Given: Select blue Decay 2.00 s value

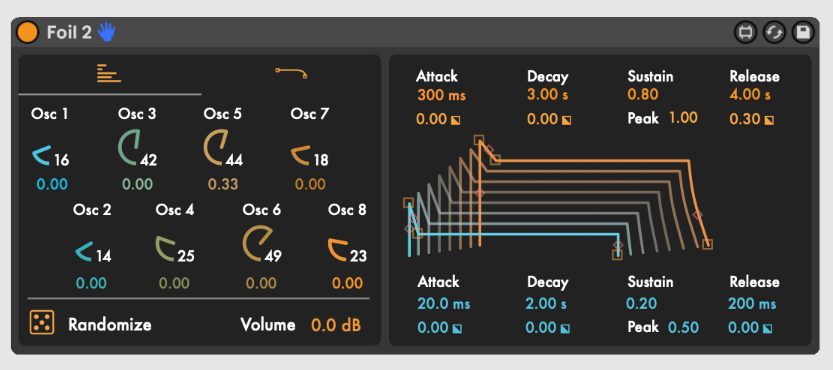Looking at the screenshot, I should coord(546,304).
